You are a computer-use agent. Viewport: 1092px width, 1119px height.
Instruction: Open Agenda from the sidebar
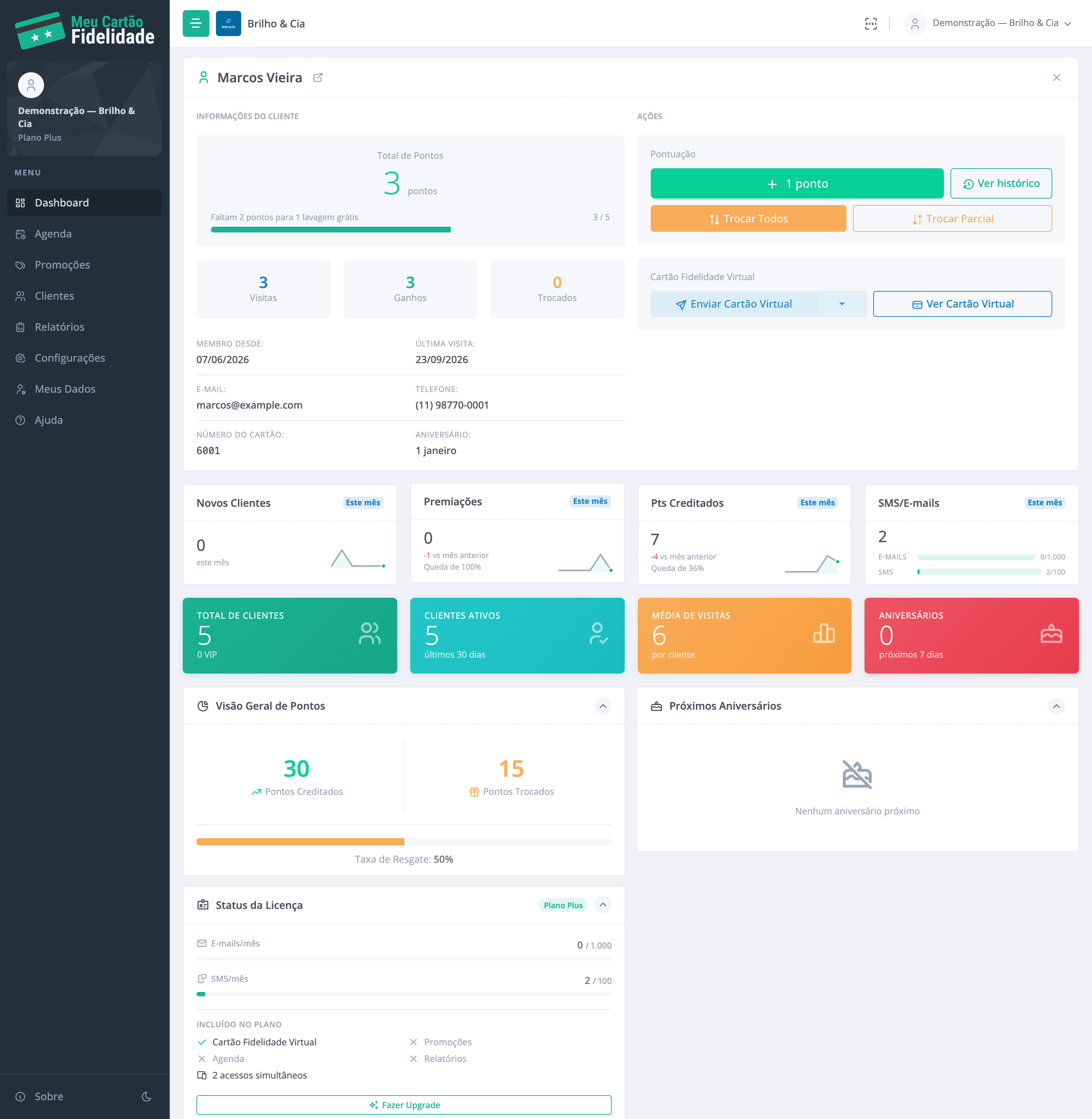tap(84, 234)
